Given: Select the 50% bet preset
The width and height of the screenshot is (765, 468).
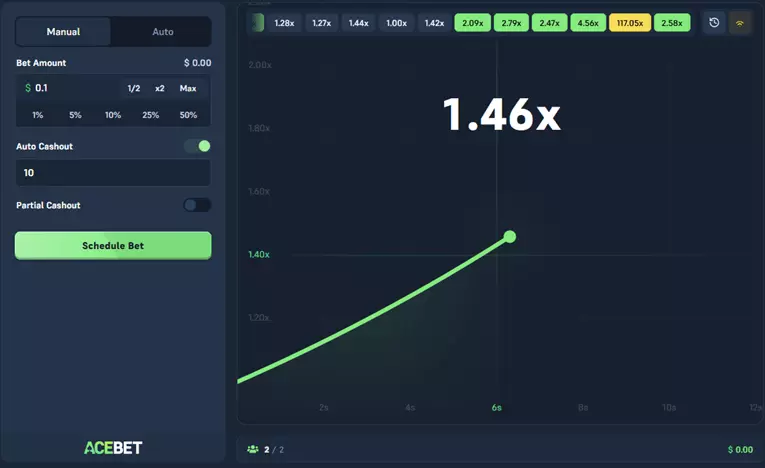Looking at the screenshot, I should pyautogui.click(x=188, y=115).
